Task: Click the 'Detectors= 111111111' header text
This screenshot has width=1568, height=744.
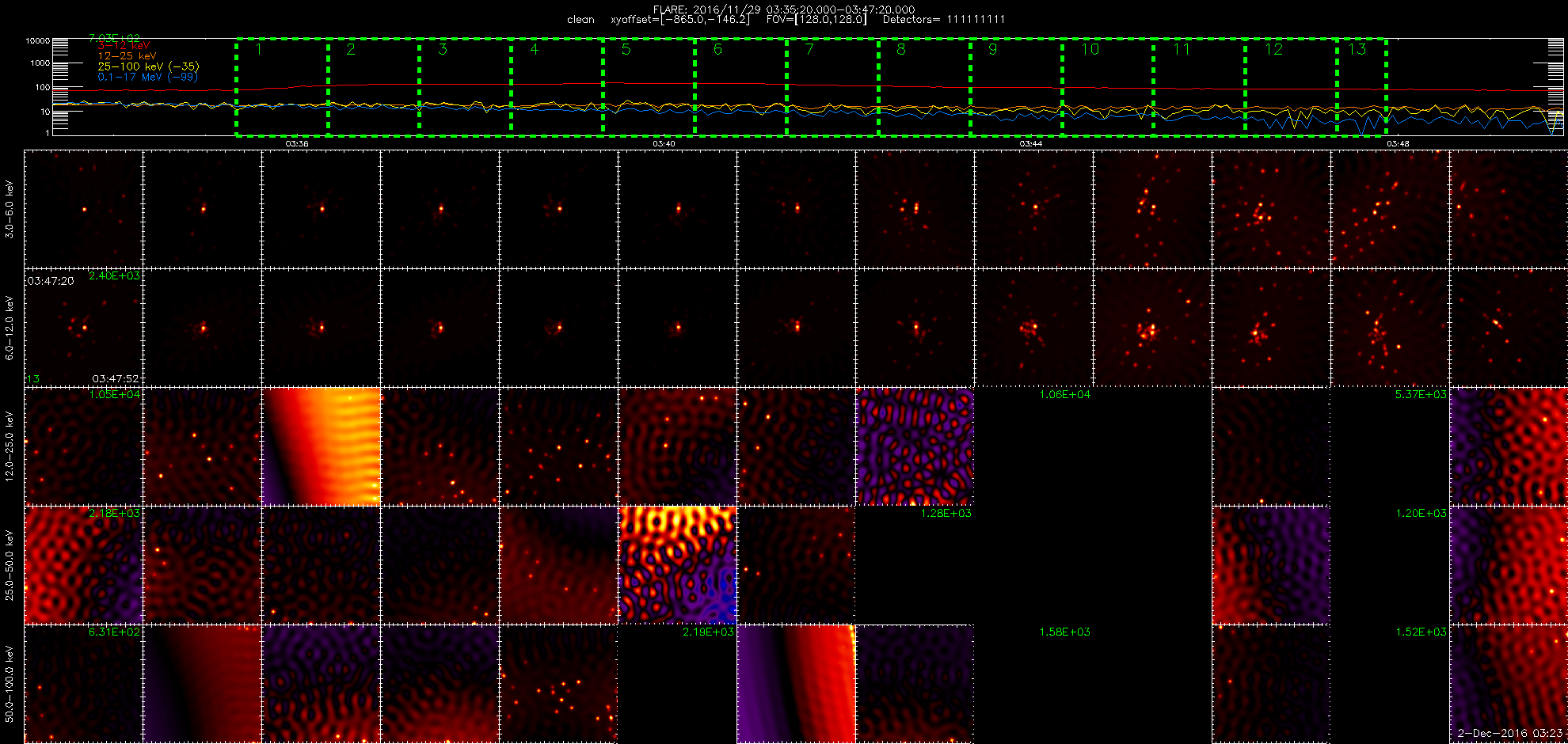Action: click(x=944, y=20)
